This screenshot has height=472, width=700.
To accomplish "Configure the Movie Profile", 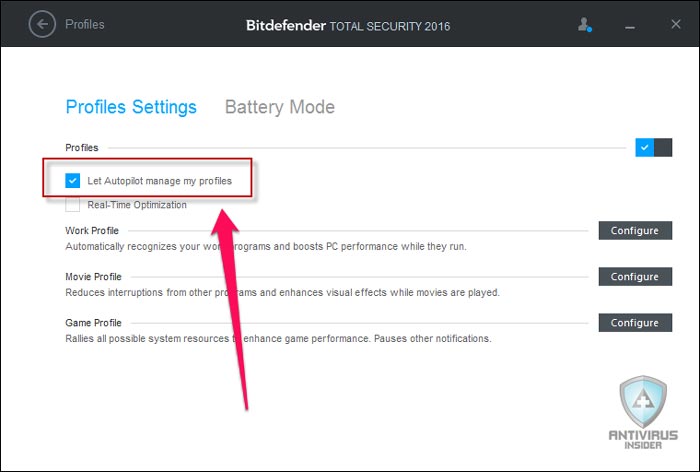I will pos(635,276).
